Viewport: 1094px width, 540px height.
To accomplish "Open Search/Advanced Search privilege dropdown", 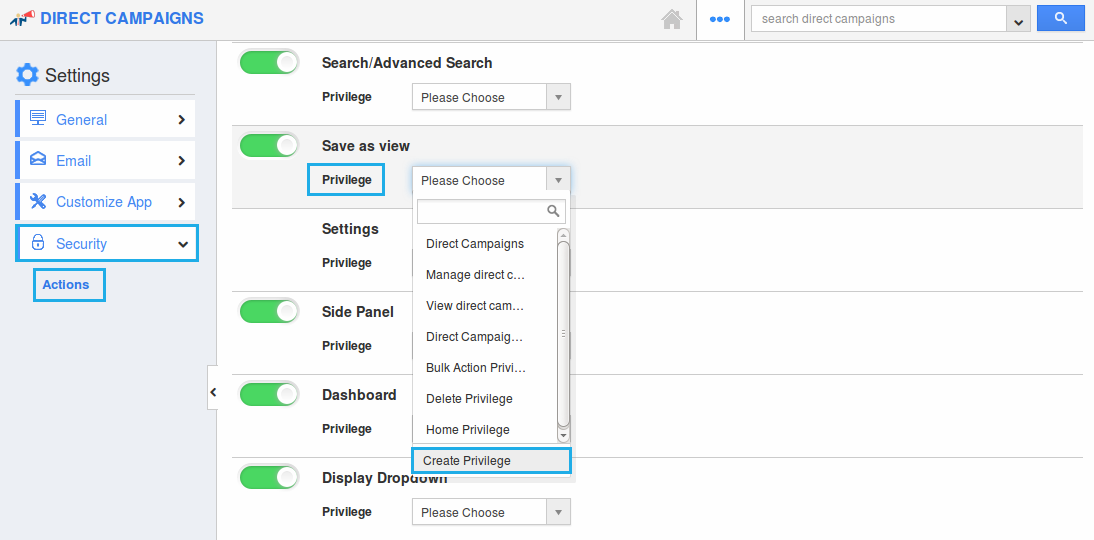I will (x=490, y=97).
